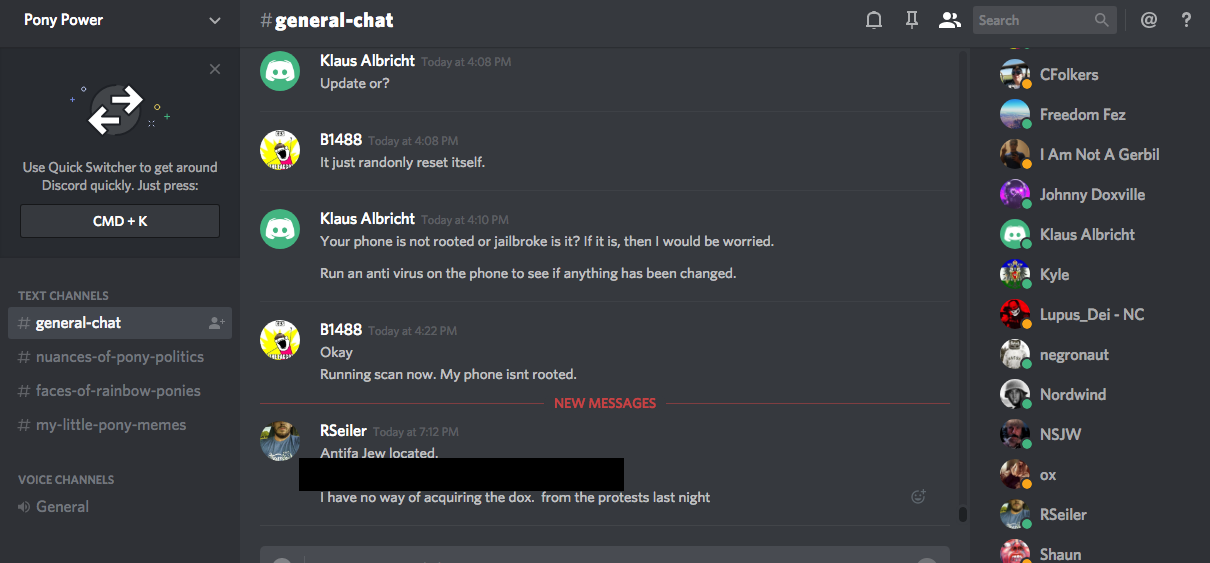Dismiss the Quick Switcher tip
This screenshot has height=563, width=1210.
point(215,69)
